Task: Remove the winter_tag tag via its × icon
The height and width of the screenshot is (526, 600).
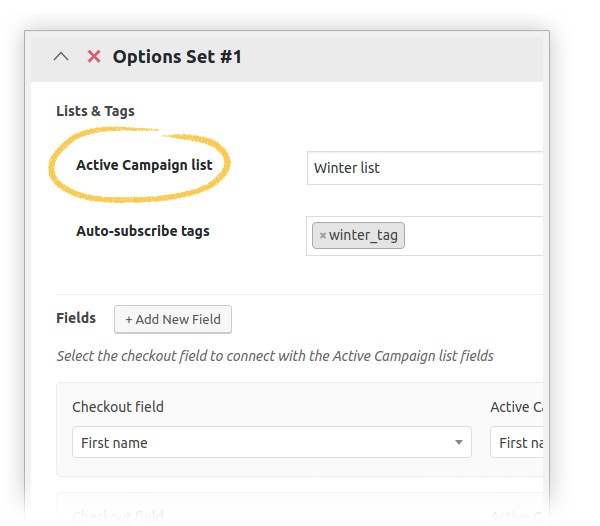Action: [x=322, y=236]
